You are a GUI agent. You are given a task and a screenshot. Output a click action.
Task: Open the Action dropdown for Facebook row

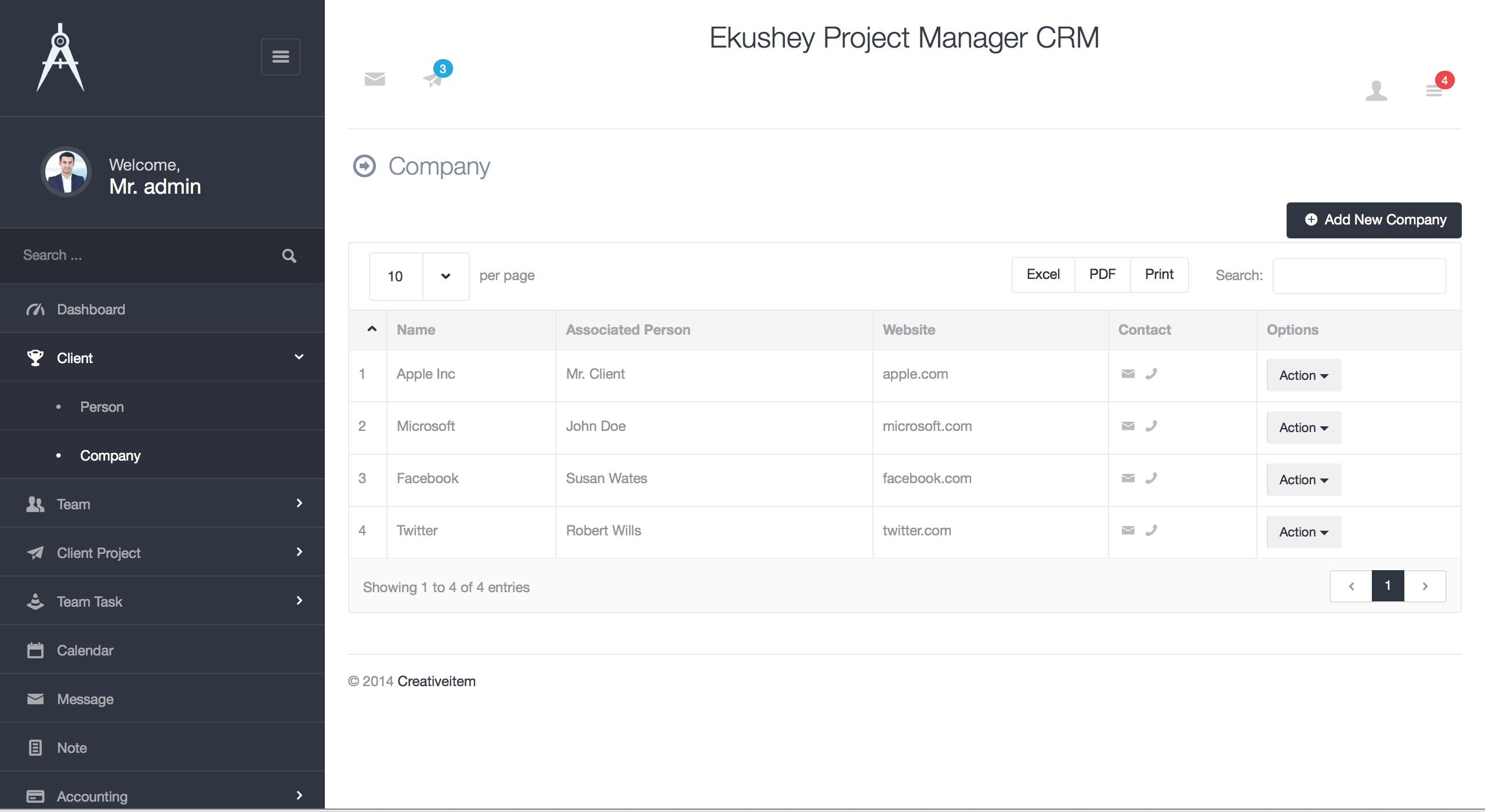(x=1303, y=480)
